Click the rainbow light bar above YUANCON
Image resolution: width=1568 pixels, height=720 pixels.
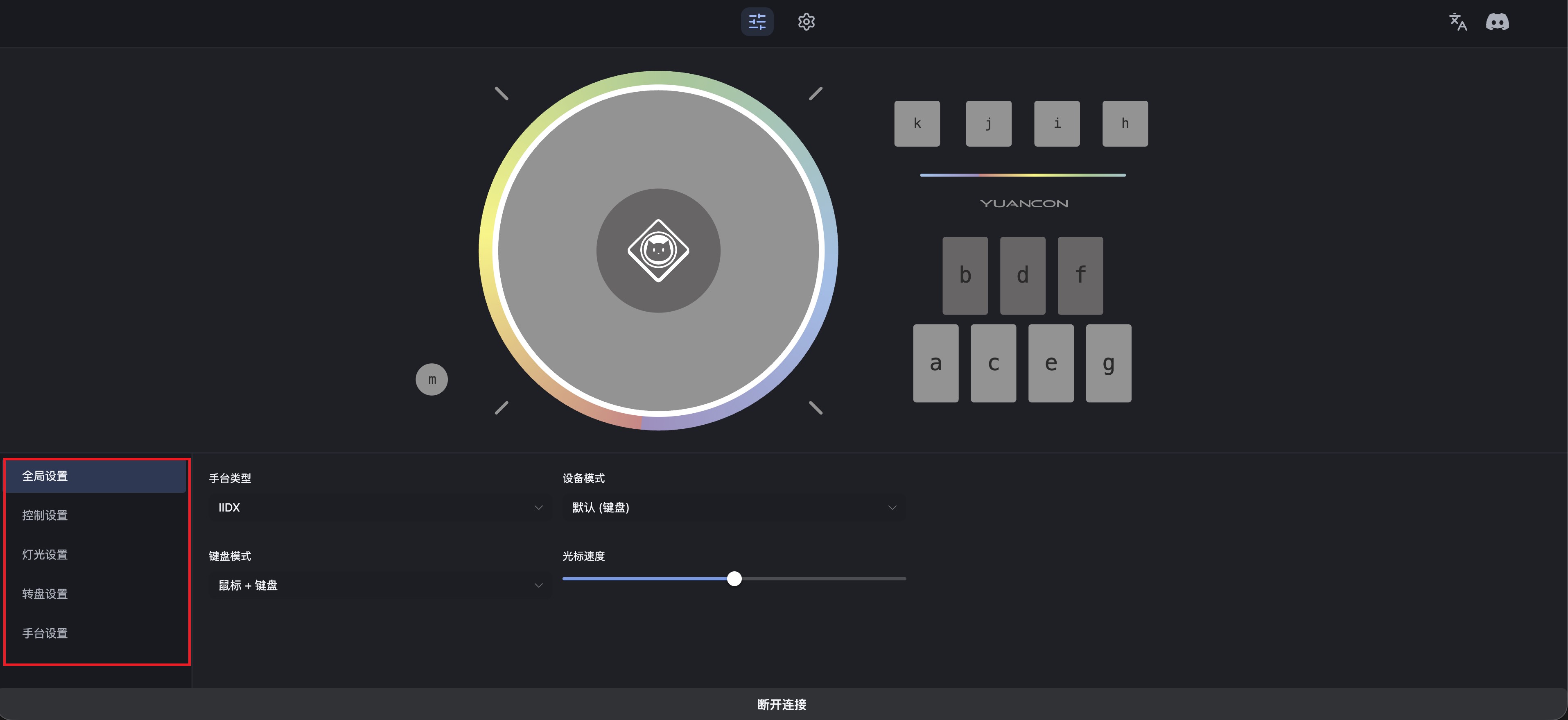(x=1023, y=175)
